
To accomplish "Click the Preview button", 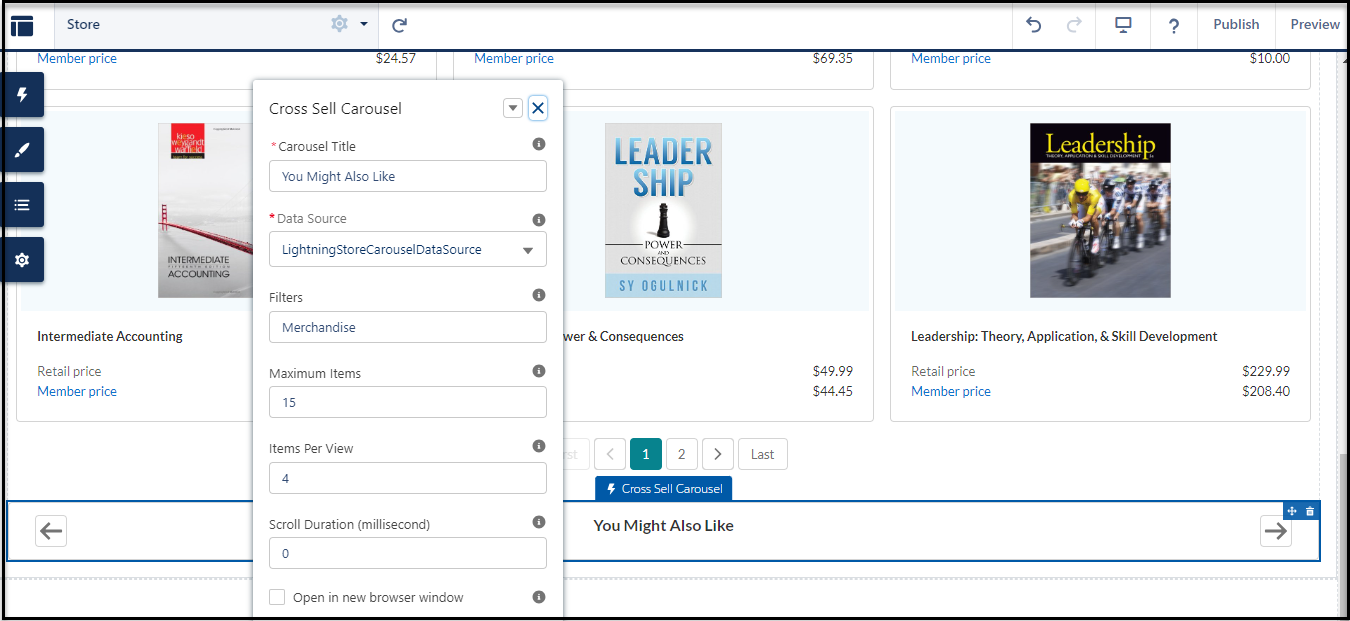I will coord(1314,25).
